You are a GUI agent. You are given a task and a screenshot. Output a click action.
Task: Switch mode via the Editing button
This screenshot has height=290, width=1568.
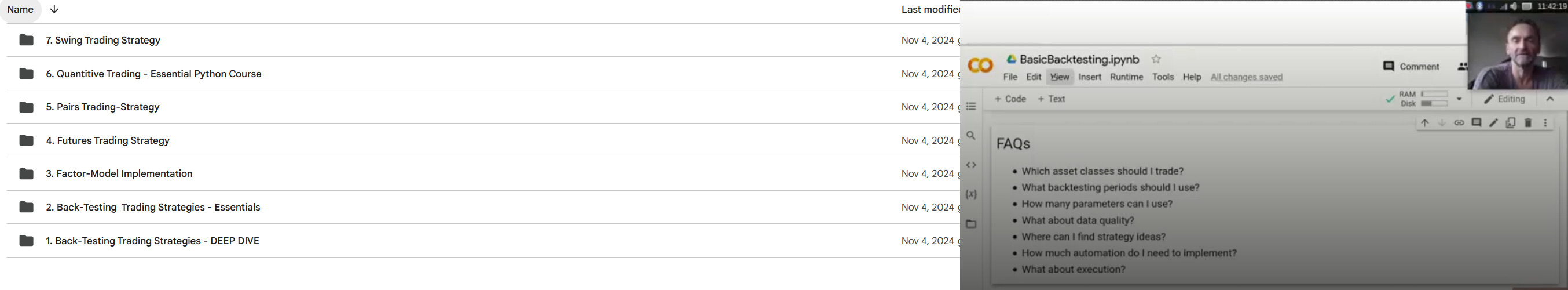pyautogui.click(x=1505, y=99)
